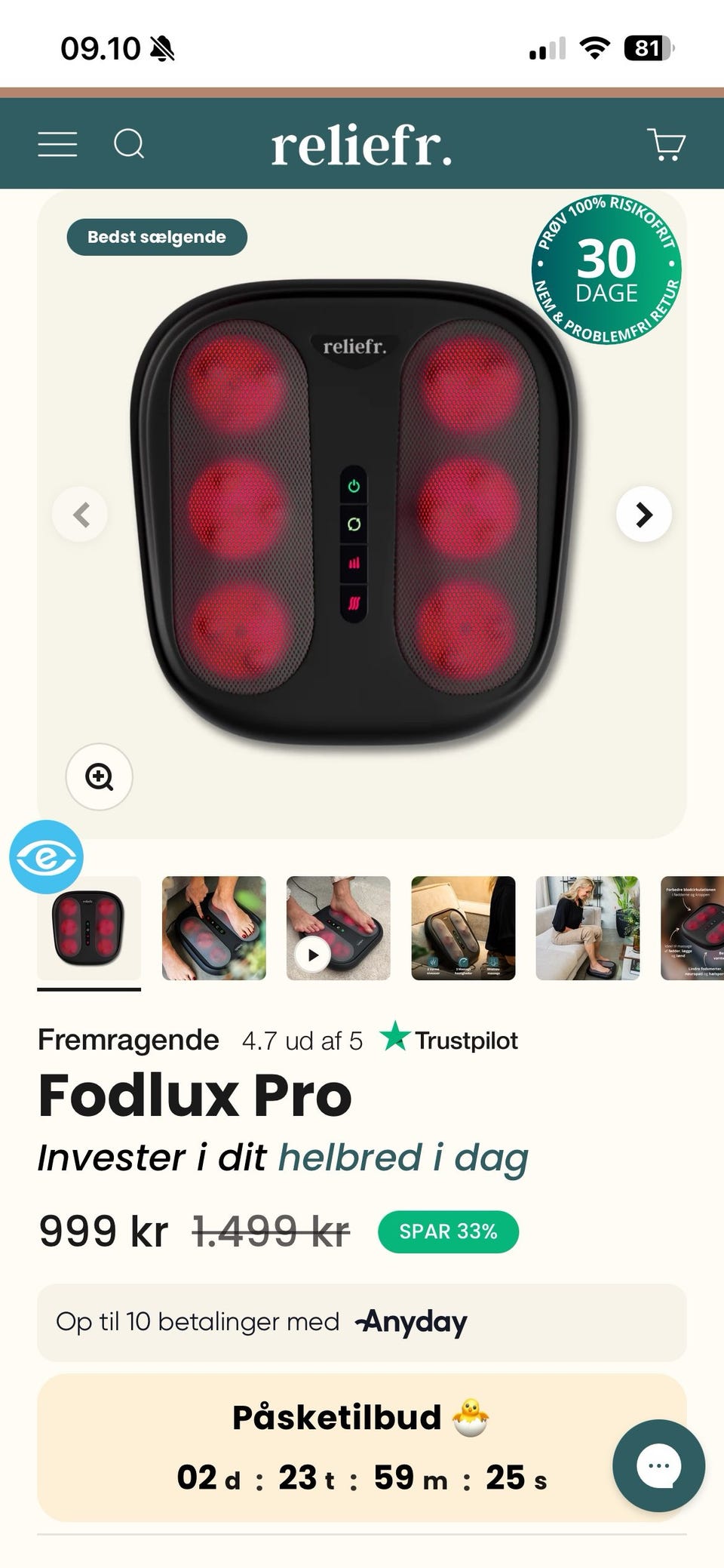The height and width of the screenshot is (1568, 724).
Task: Go to the previous product image
Action: coord(80,515)
